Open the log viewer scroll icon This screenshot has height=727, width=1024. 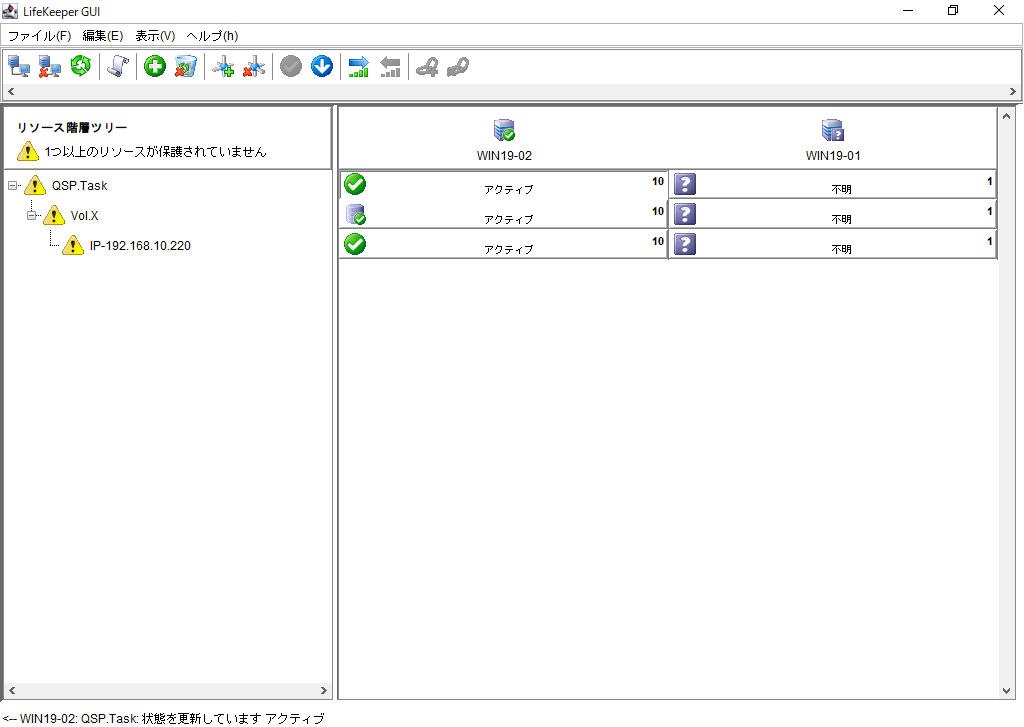[118, 67]
